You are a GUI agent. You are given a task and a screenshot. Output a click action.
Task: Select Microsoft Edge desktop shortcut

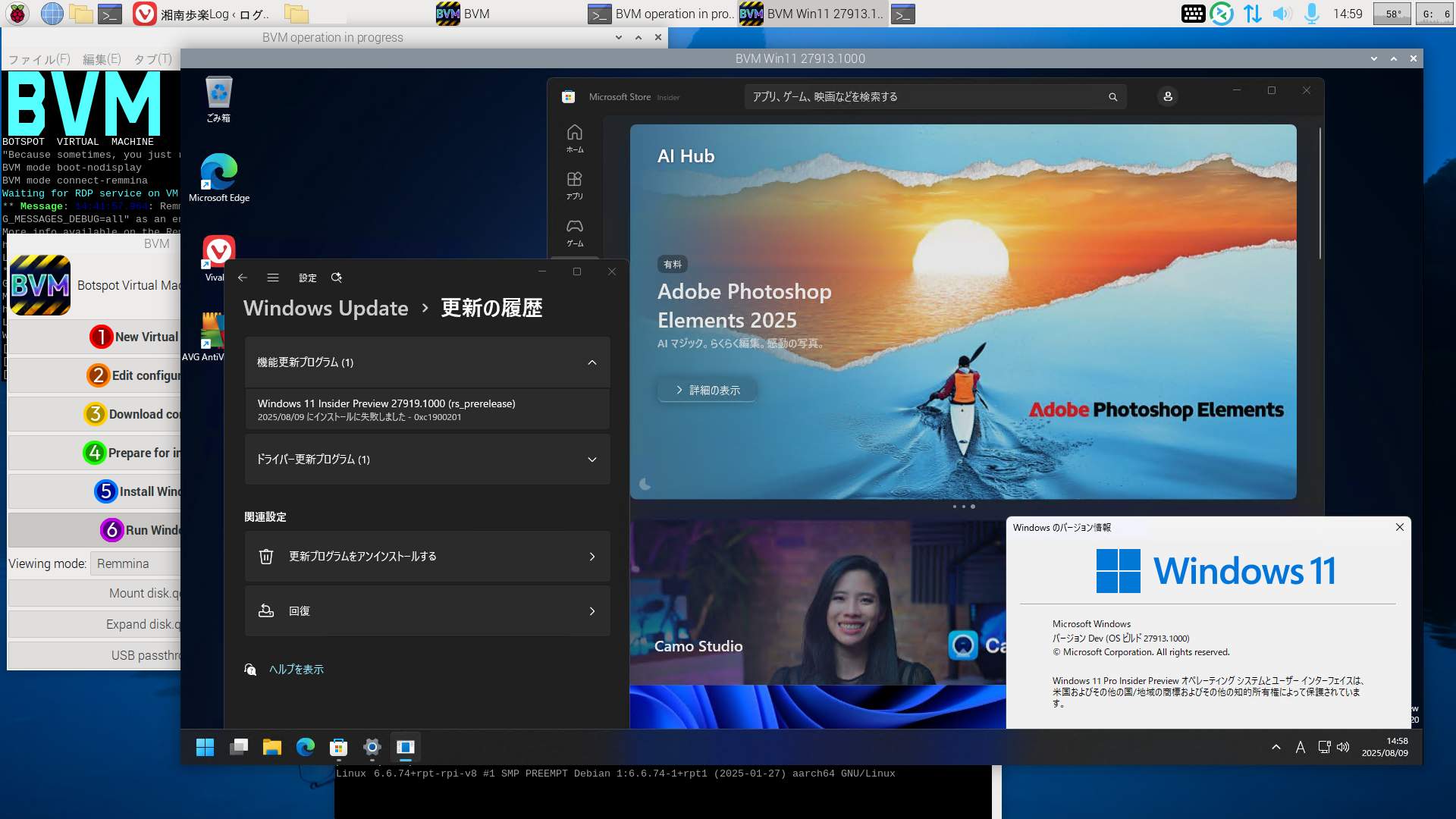coord(219,178)
